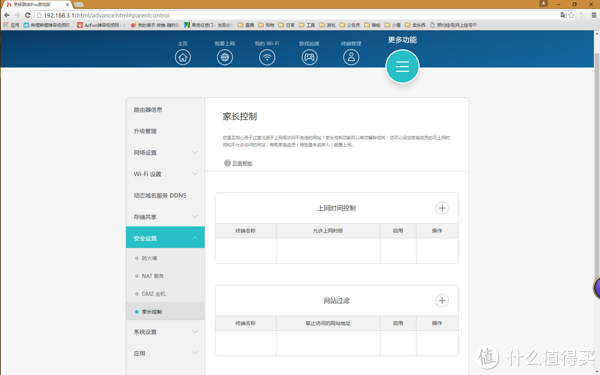Click the browser forward arrow

17,15
